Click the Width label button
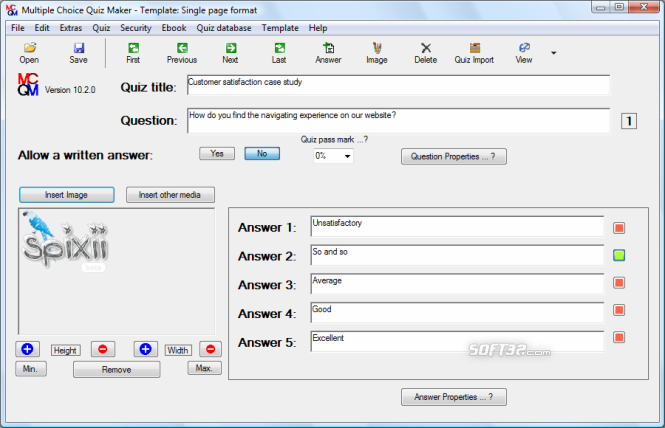Screen dimensions: 665x428 click(x=178, y=350)
